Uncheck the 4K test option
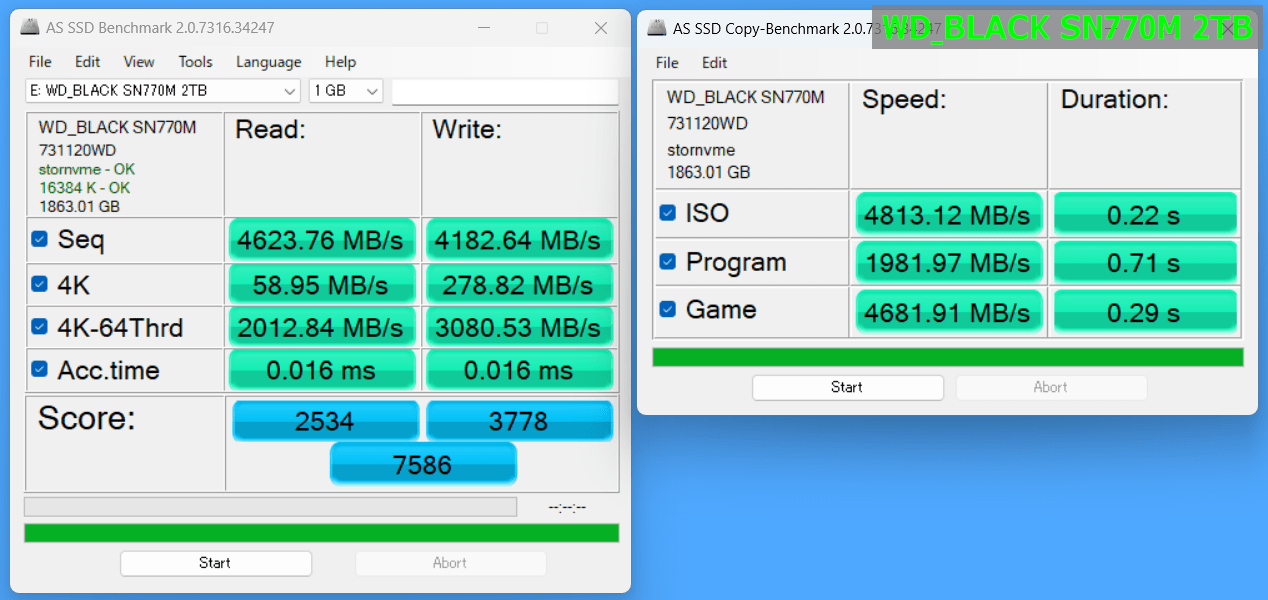This screenshot has width=1268, height=600. [x=37, y=284]
